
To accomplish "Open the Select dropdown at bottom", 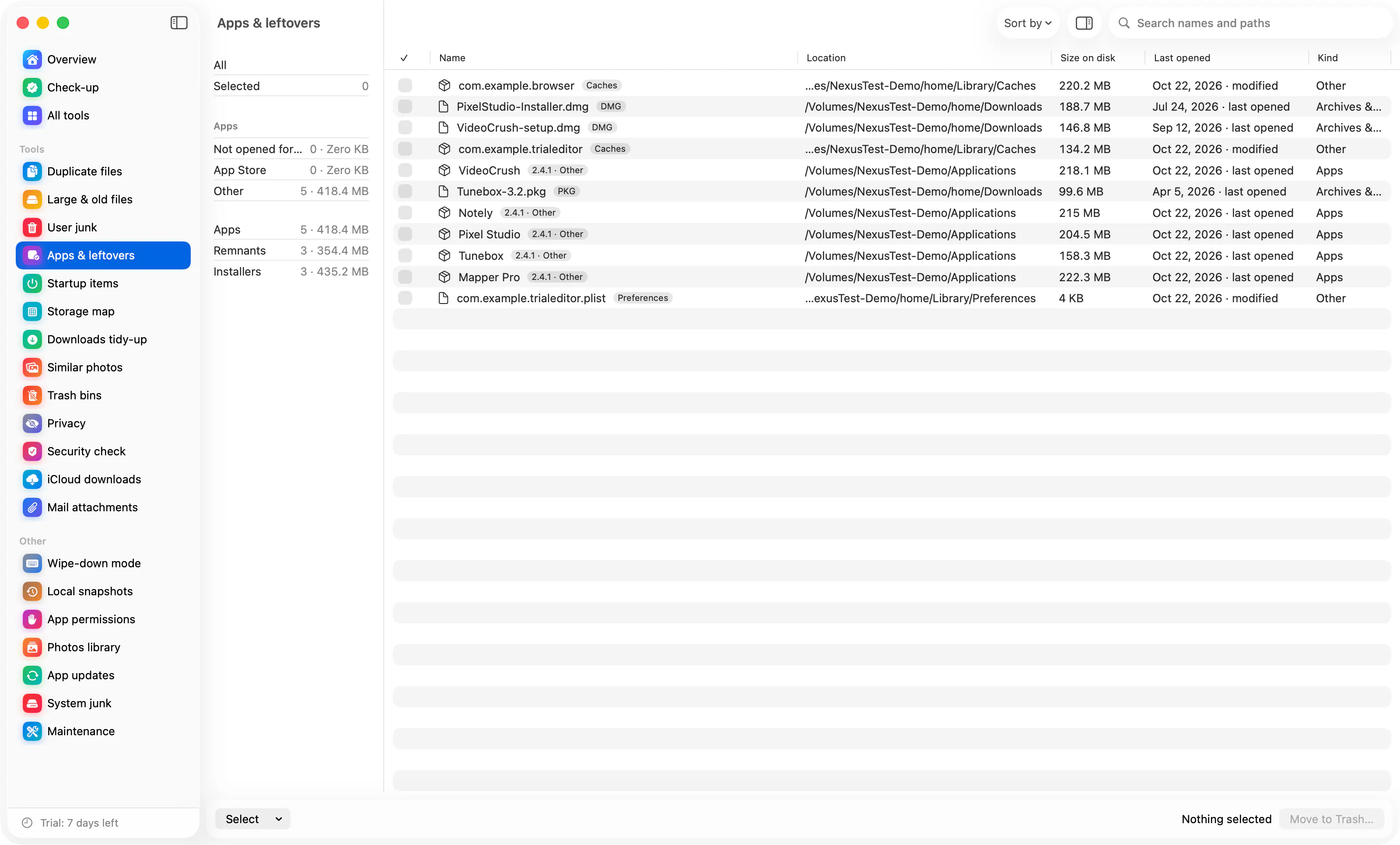I will [x=253, y=819].
